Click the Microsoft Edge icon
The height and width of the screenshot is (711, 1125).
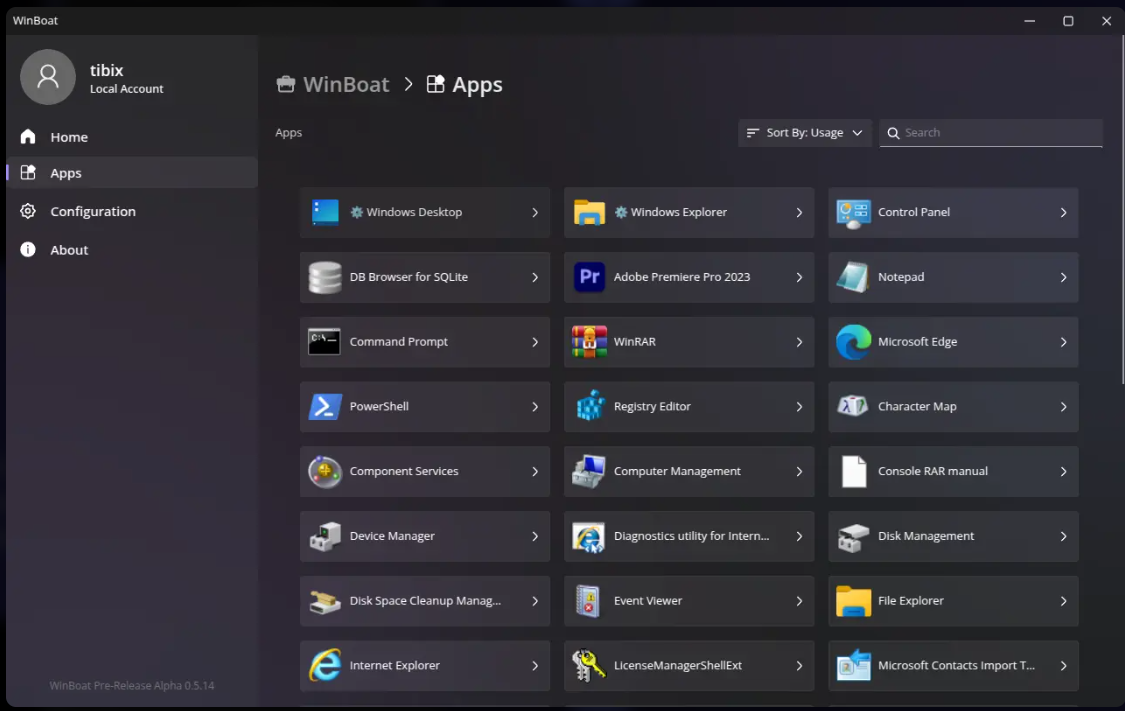(x=853, y=342)
